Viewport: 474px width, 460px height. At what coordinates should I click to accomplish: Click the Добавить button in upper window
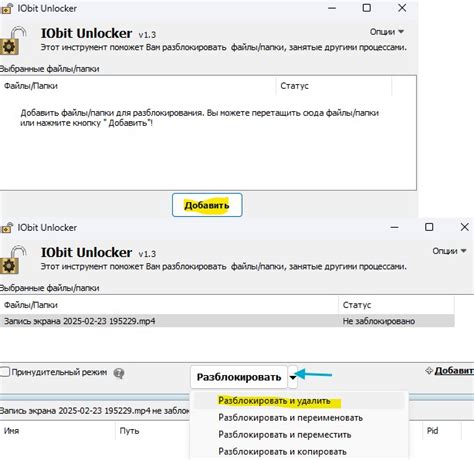tap(207, 205)
